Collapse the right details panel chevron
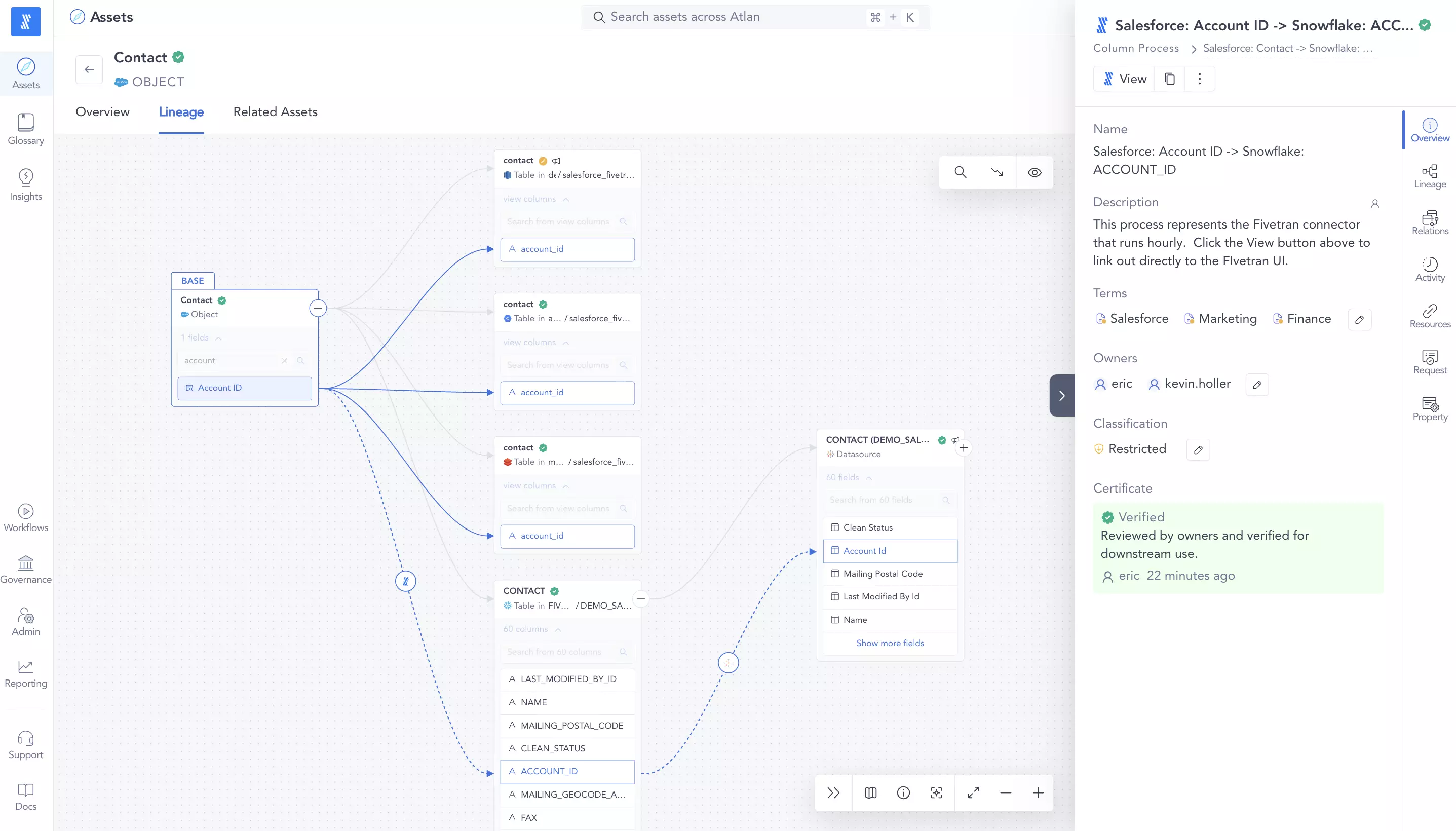Image resolution: width=1456 pixels, height=831 pixels. pyautogui.click(x=1062, y=396)
